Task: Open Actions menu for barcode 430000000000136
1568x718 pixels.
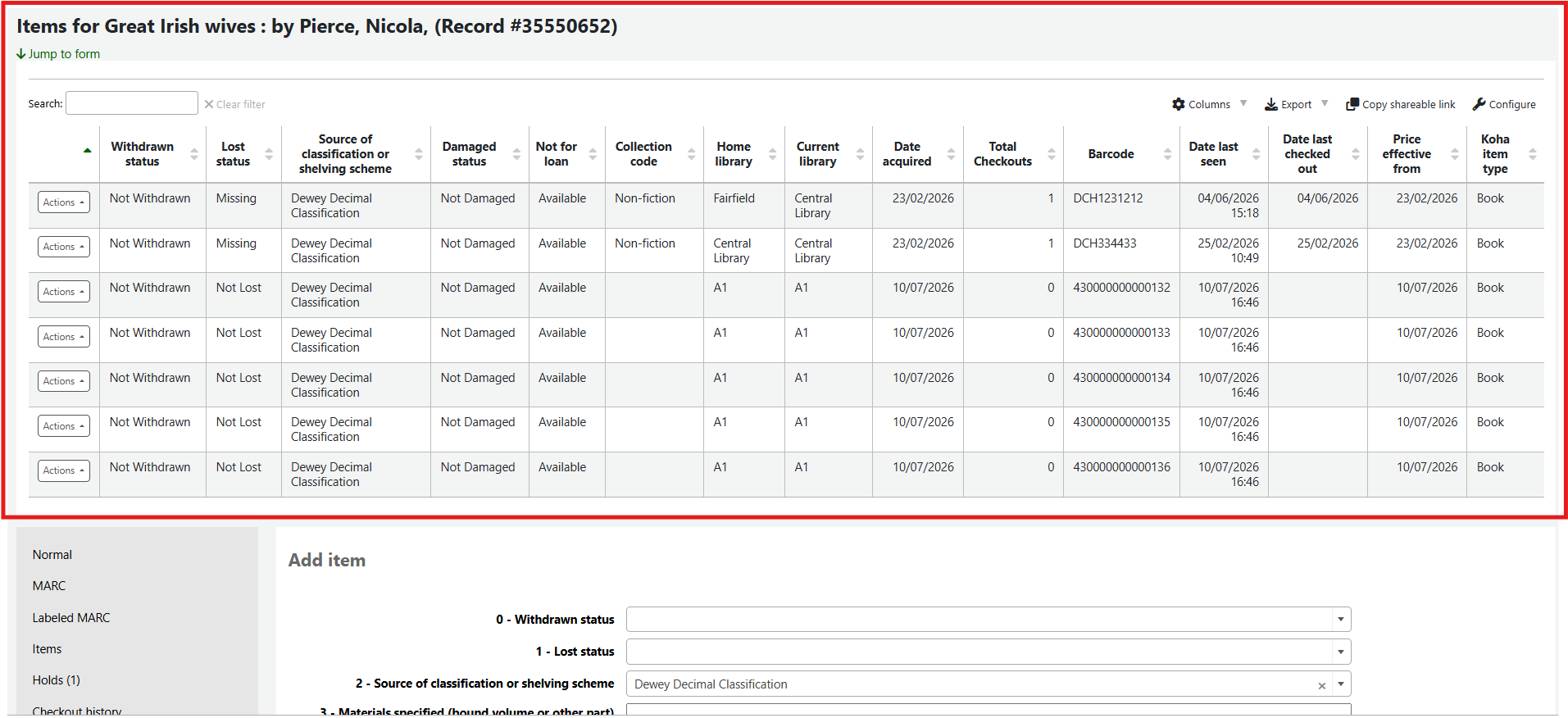Action: [x=64, y=470]
